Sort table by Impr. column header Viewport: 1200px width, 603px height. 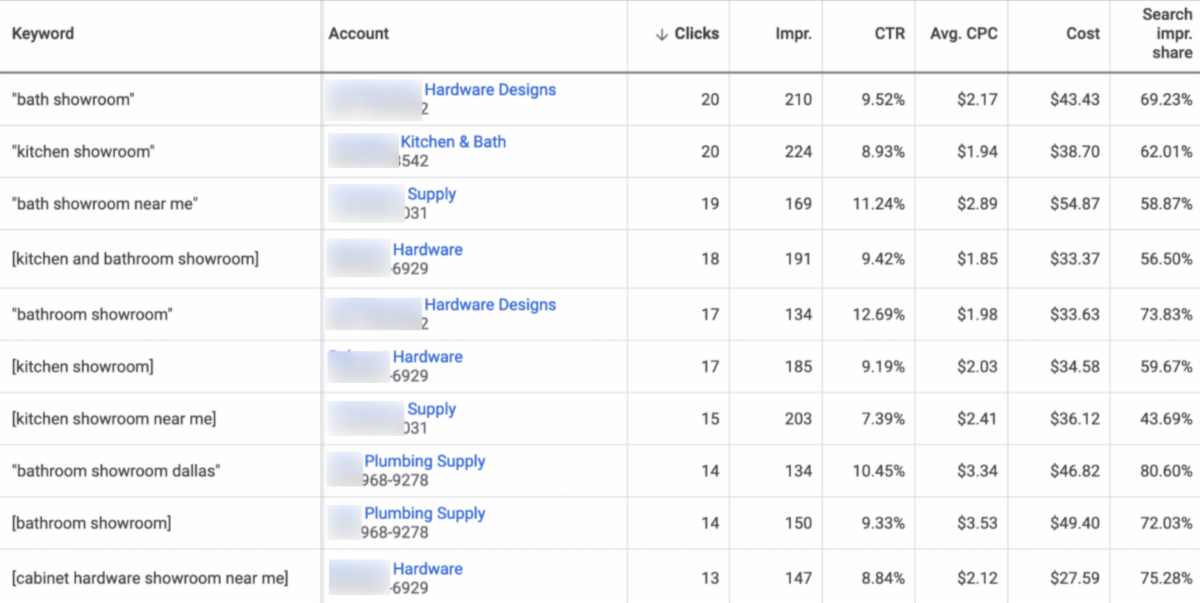coord(794,33)
